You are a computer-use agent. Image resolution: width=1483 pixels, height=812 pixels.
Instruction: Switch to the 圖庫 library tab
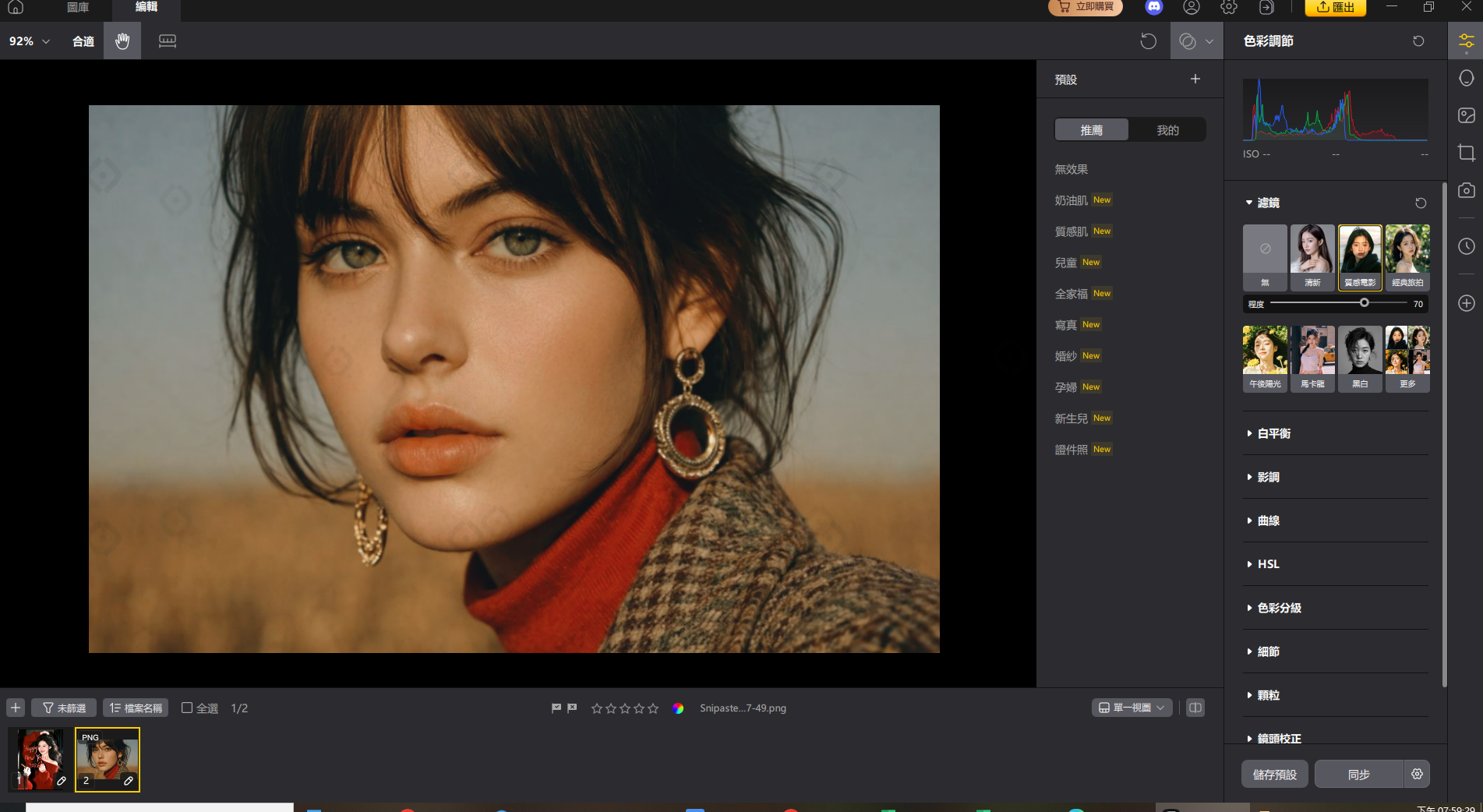(78, 8)
